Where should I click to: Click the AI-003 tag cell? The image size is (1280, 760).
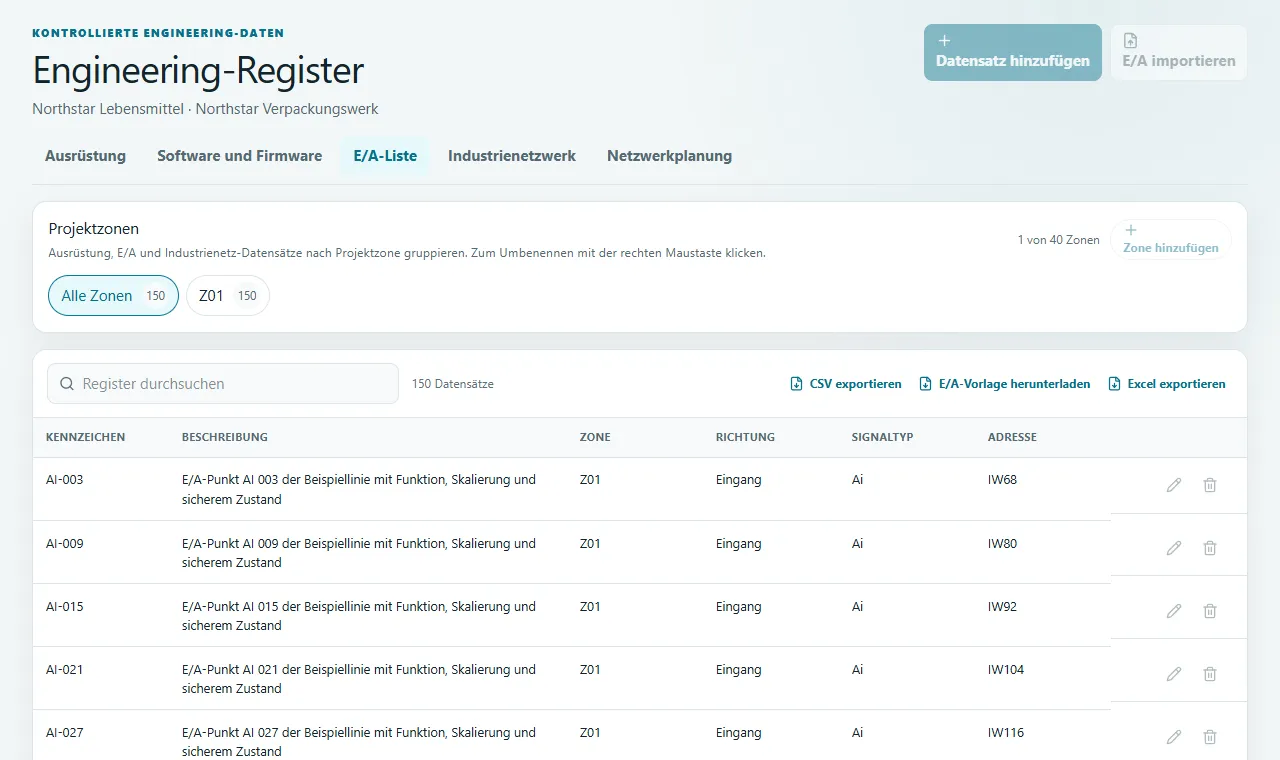[65, 480]
